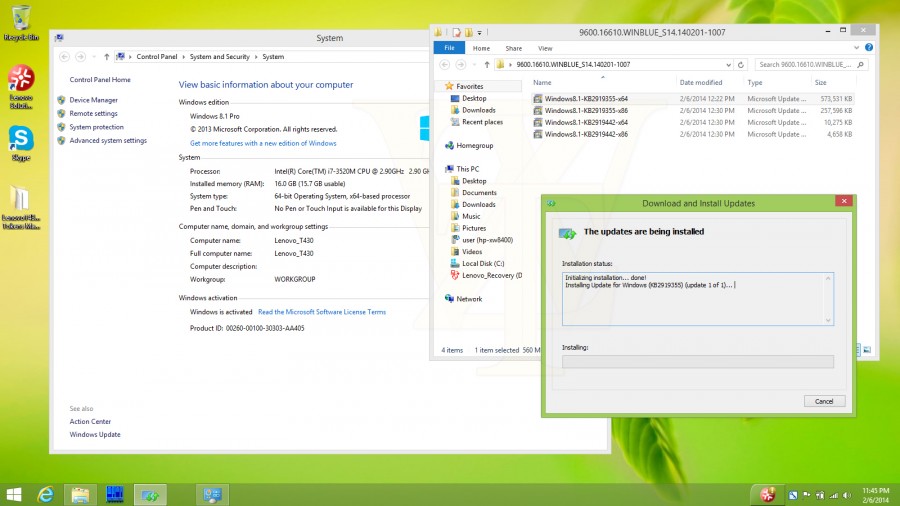900x506 pixels.
Task: Switch to the Control Panel taskbar icon
Action: tap(212, 495)
